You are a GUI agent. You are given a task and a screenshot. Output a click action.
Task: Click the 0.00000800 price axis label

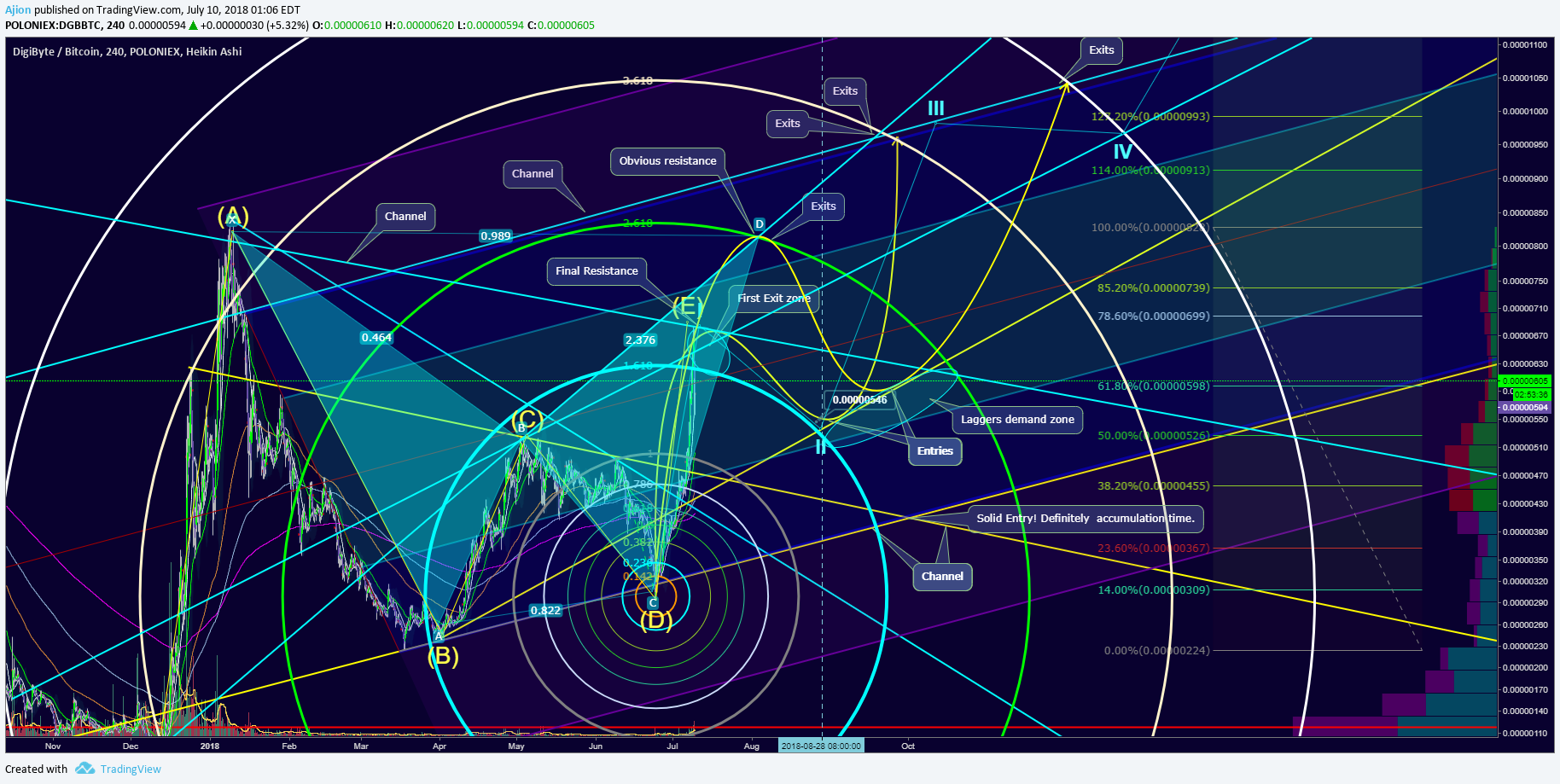(1525, 247)
